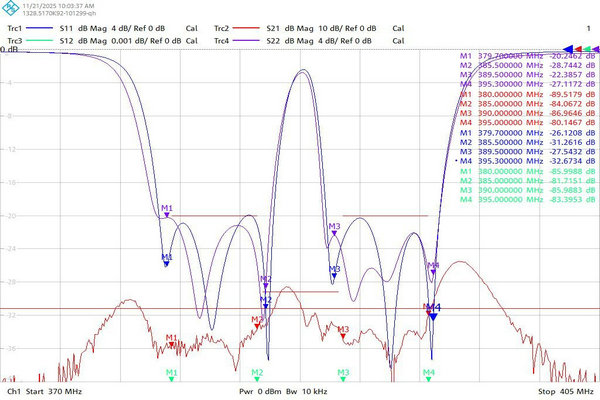Click the green Trc3 trace color line
This screenshot has height=400, width=600.
coord(42,40)
